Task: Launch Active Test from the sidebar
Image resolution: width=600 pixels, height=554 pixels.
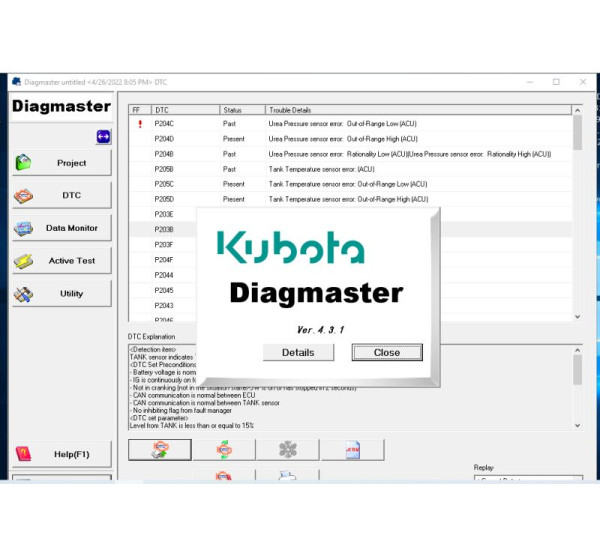Action: click(x=61, y=261)
